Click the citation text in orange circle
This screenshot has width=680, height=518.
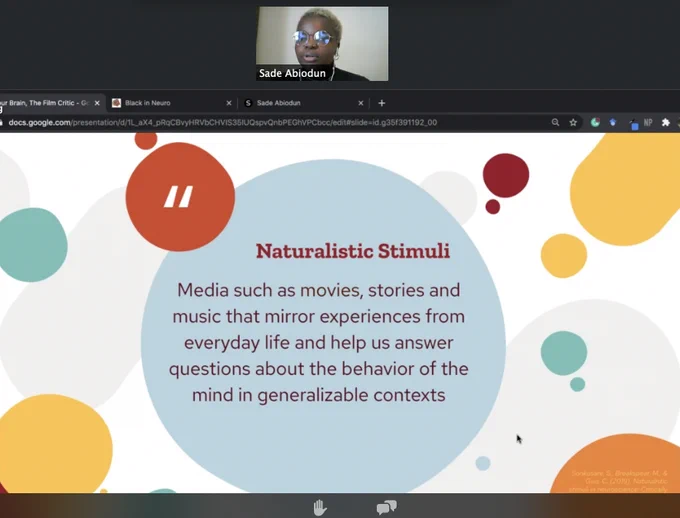click(619, 481)
